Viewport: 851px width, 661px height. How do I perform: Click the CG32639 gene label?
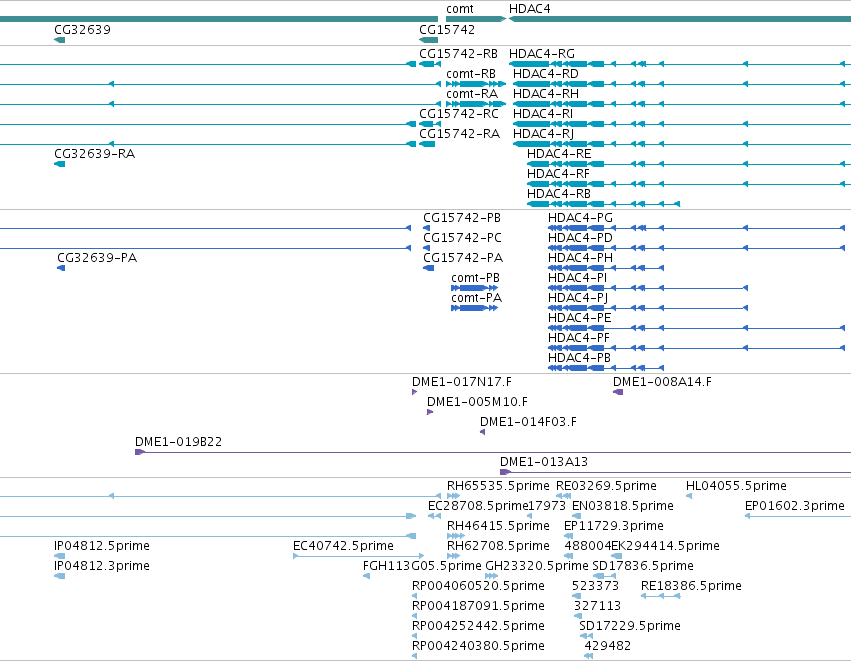[82, 30]
